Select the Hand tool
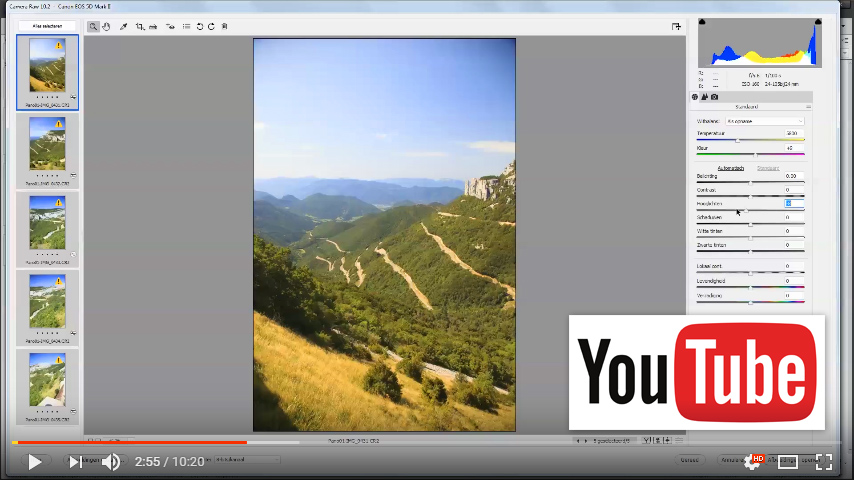The height and width of the screenshot is (480, 854). (105, 27)
